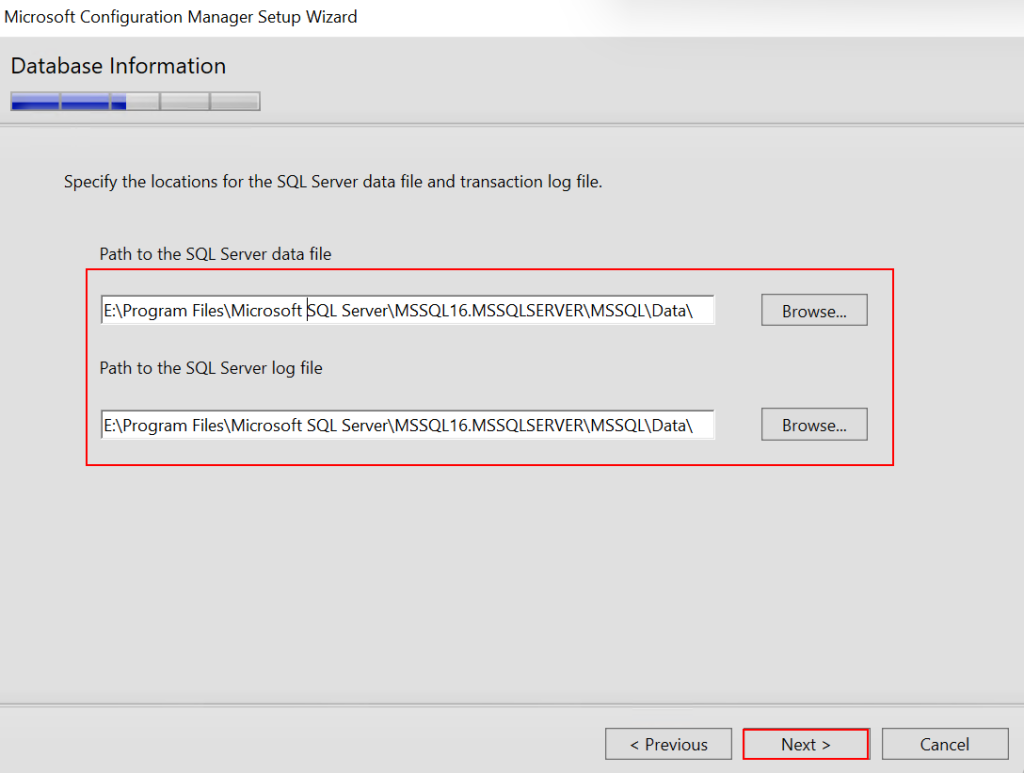Click the 'Path to the SQL Server log file' label
Viewport: 1024px width, 773px height.
coord(211,368)
